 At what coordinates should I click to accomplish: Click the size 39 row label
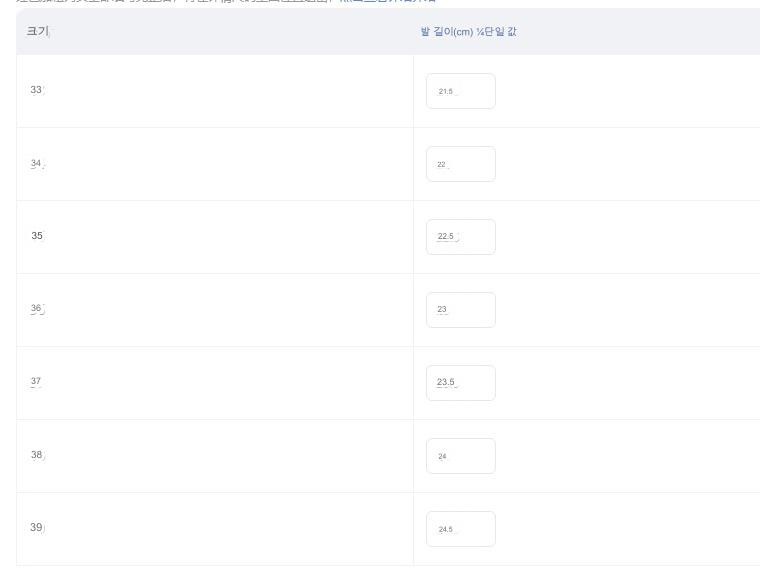[x=37, y=528]
